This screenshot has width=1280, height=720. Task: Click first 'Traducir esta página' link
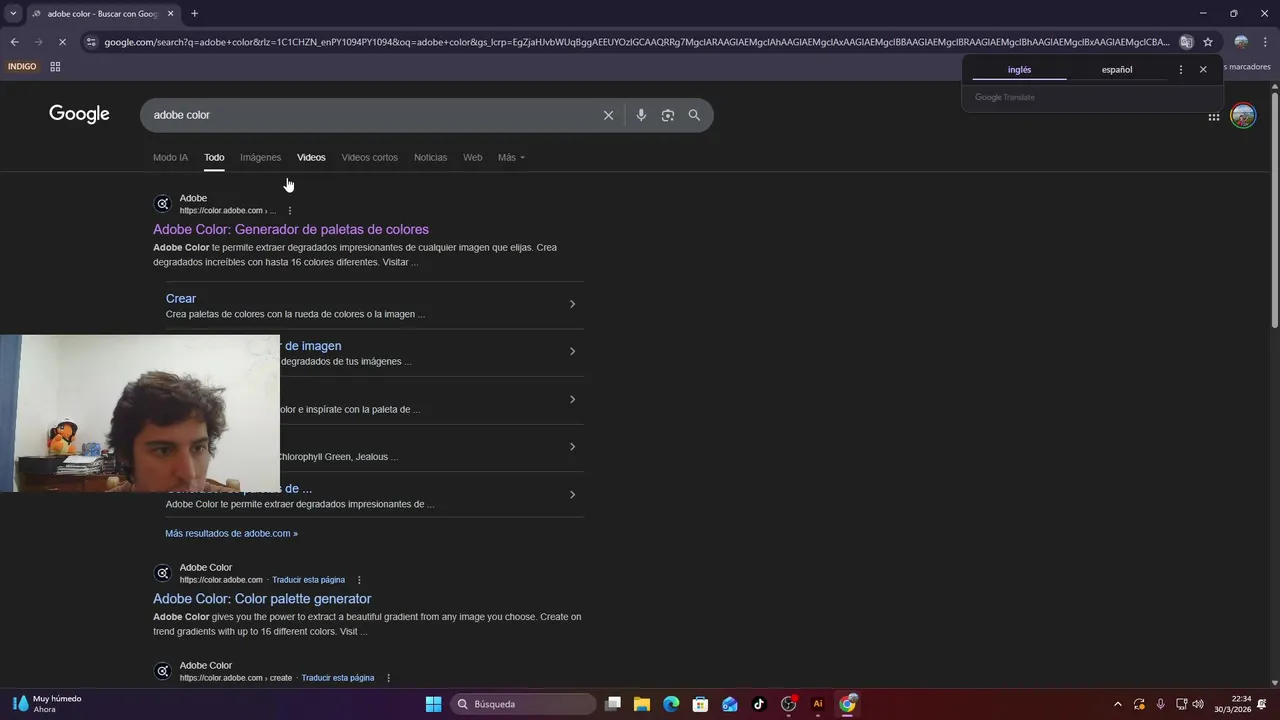(308, 580)
